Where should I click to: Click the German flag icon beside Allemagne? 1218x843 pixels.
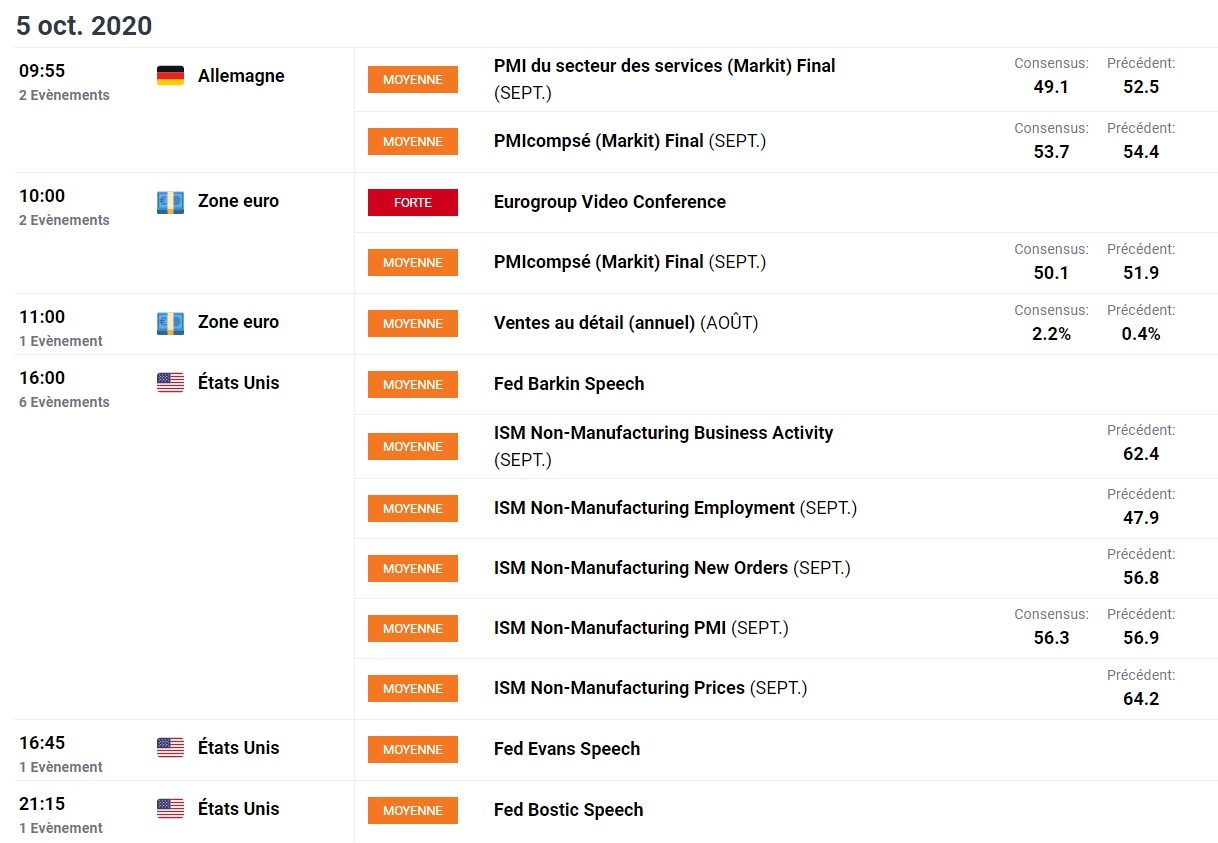170,76
